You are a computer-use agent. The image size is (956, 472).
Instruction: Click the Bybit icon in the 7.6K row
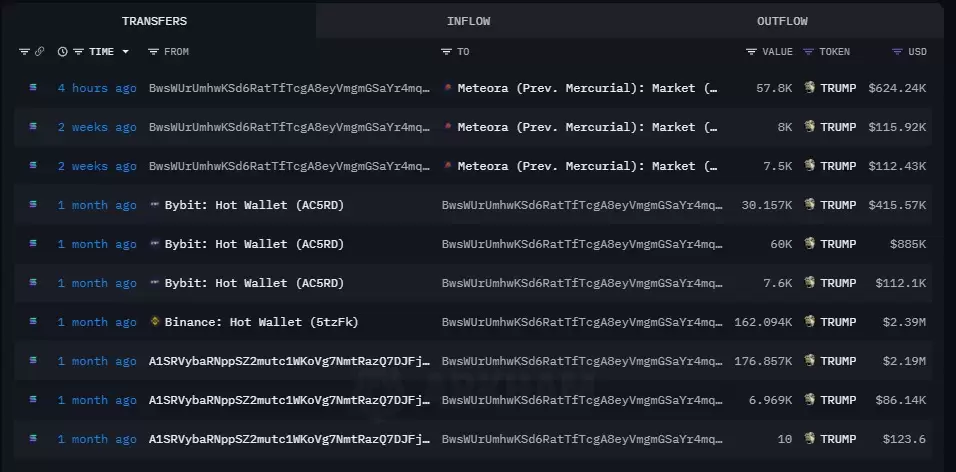pyautogui.click(x=155, y=283)
